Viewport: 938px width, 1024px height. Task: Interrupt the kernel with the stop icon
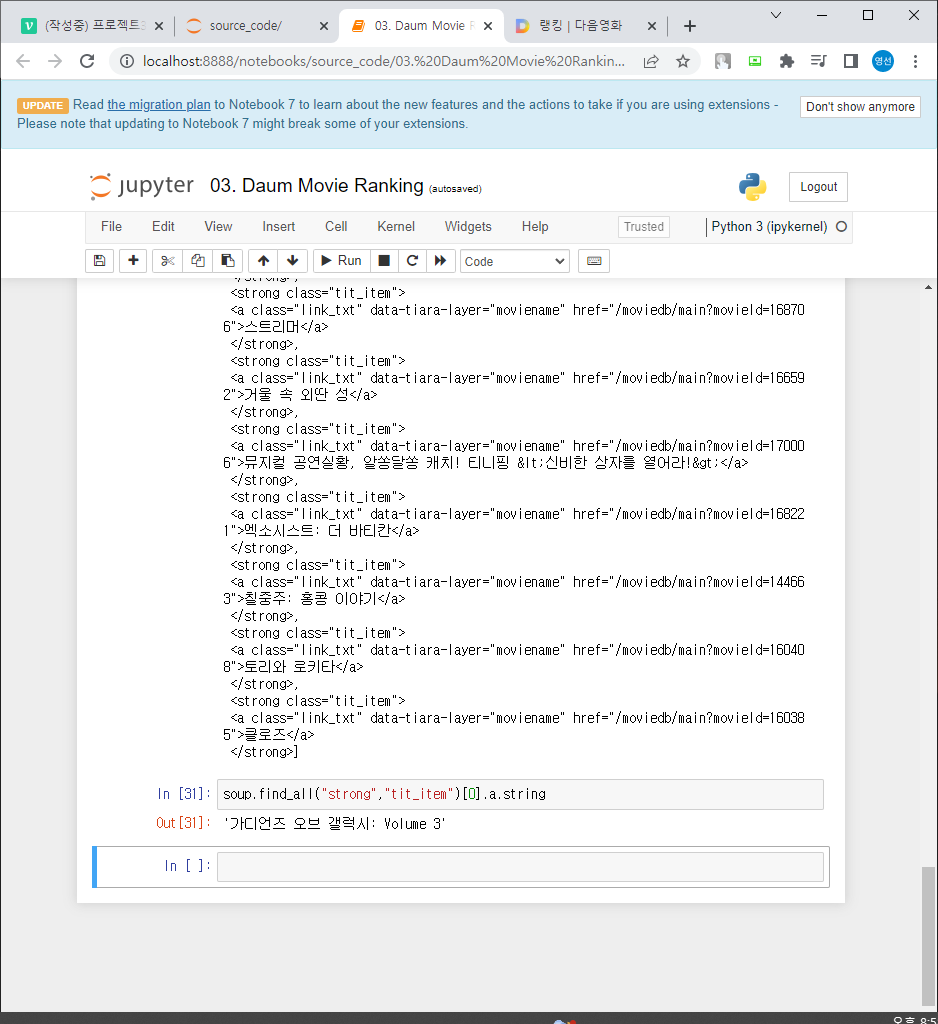pos(384,261)
